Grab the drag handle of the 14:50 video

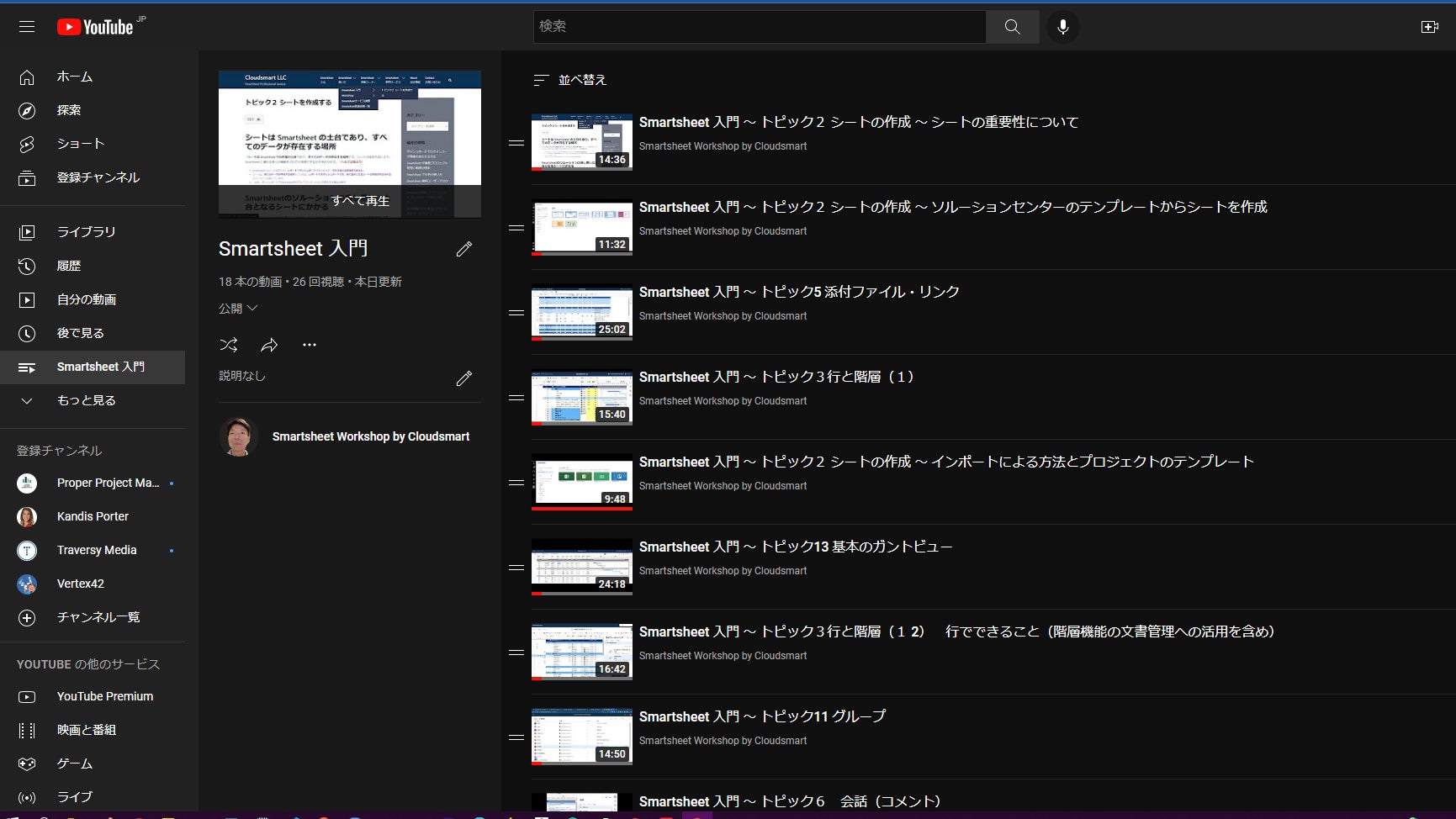pos(516,737)
